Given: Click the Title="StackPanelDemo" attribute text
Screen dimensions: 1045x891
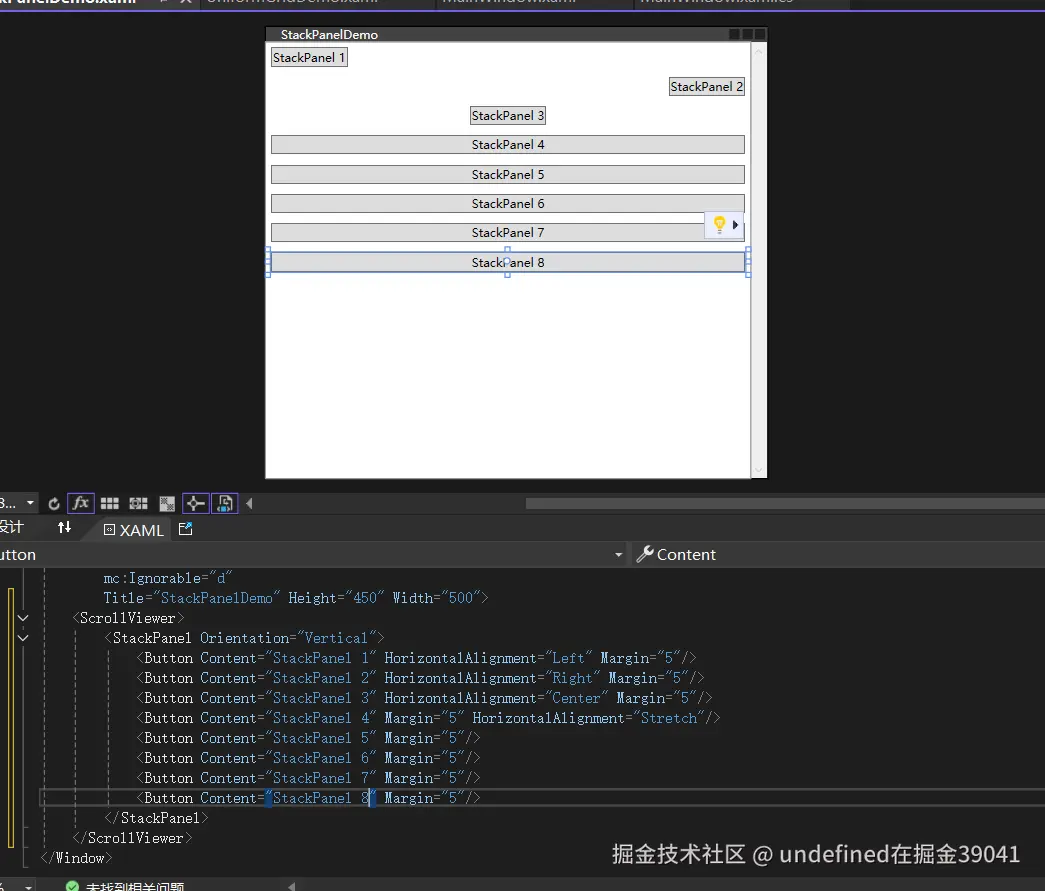Looking at the screenshot, I should 192,598.
